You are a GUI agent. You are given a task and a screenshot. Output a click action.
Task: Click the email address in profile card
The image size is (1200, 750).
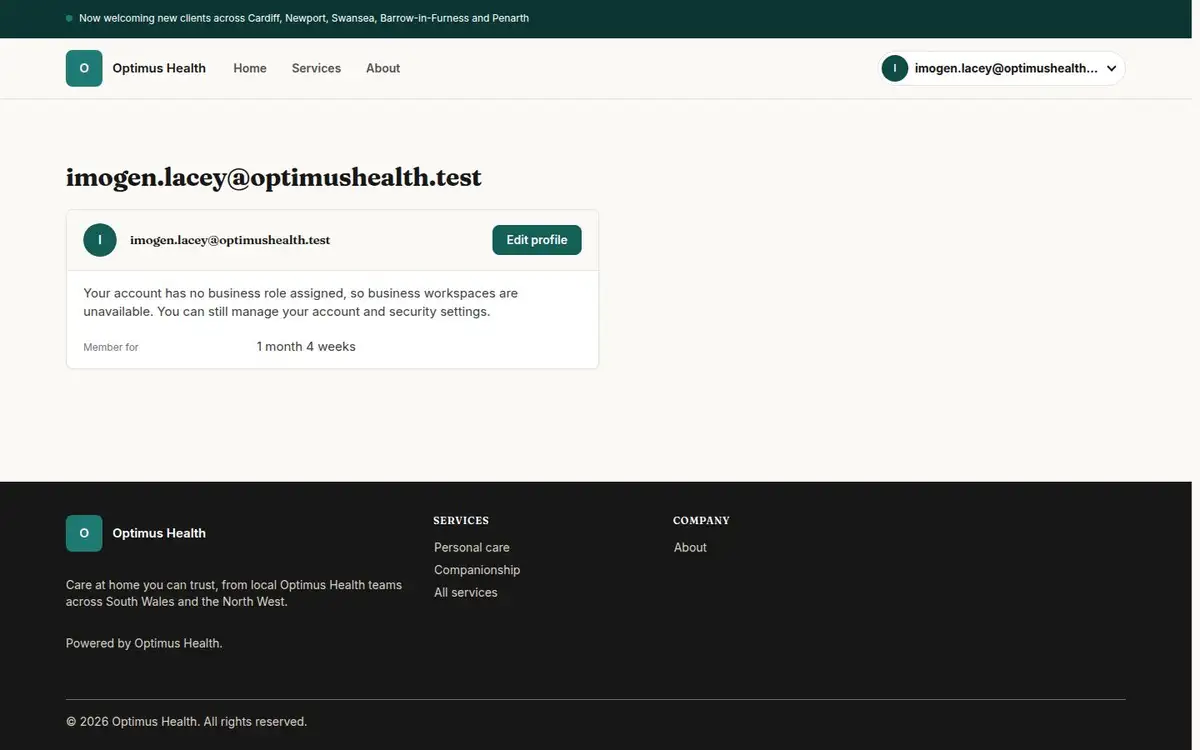pyautogui.click(x=230, y=240)
